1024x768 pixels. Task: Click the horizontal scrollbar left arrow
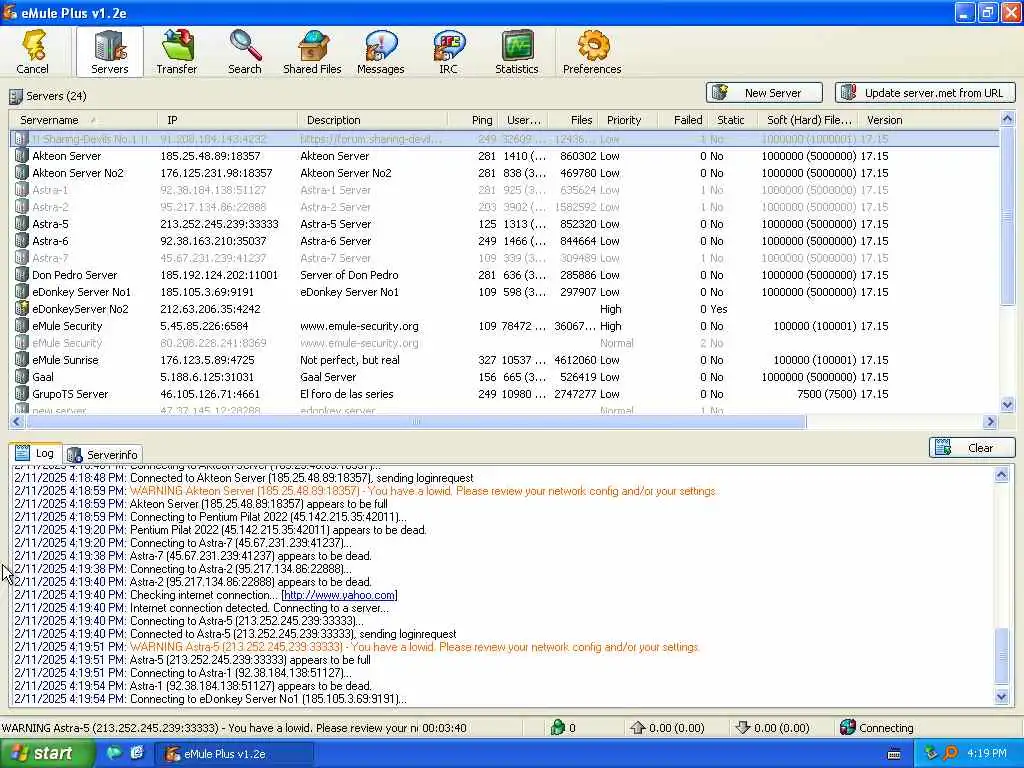(17, 422)
